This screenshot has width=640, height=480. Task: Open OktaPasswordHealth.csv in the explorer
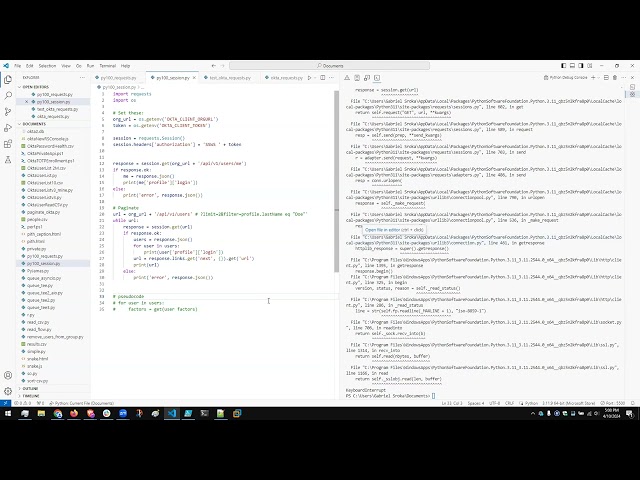tap(50, 146)
